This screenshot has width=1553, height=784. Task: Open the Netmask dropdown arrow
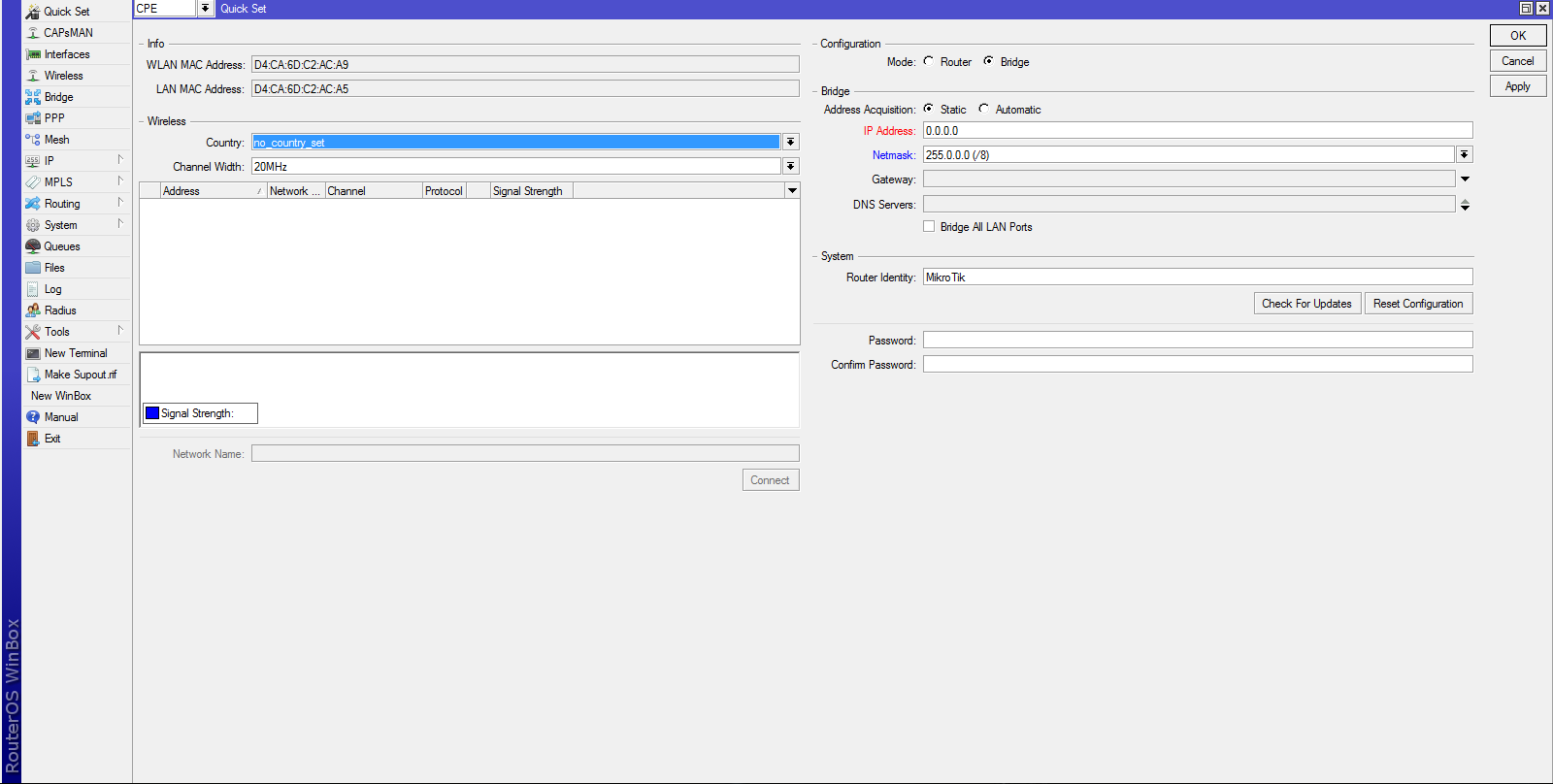[x=1465, y=155]
